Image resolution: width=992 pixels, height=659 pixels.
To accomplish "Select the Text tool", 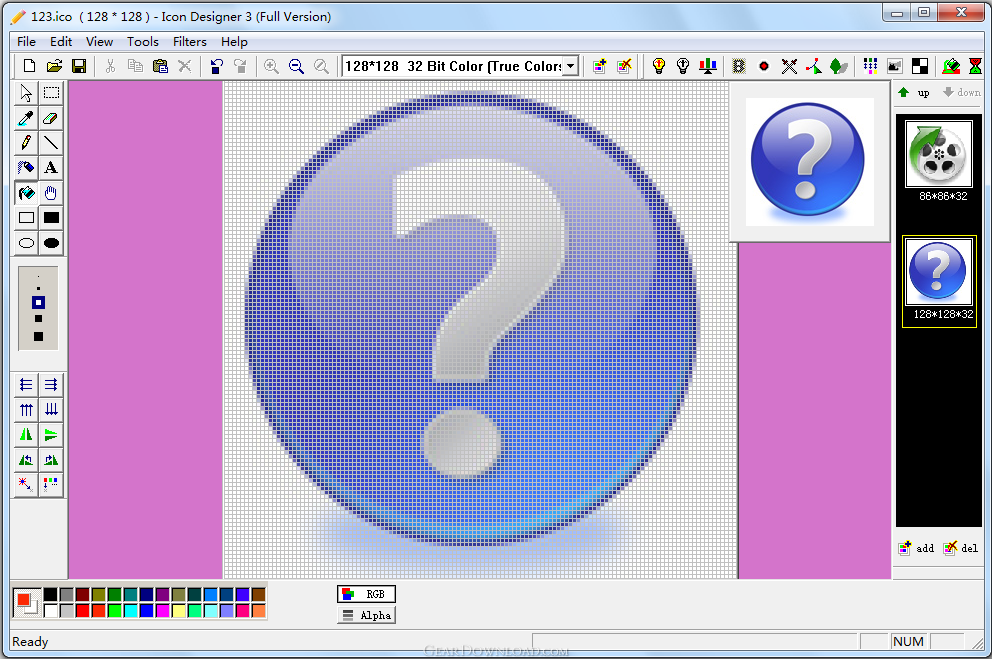I will (51, 168).
